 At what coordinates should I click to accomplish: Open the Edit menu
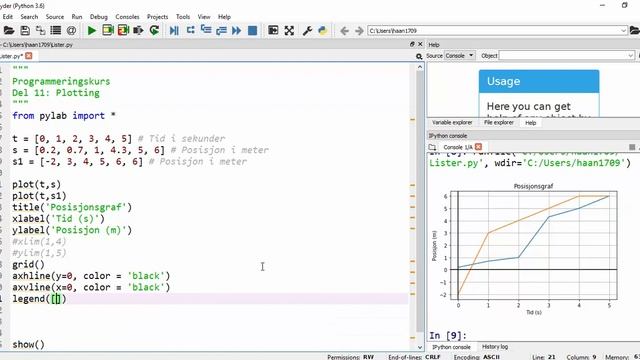click(8, 17)
